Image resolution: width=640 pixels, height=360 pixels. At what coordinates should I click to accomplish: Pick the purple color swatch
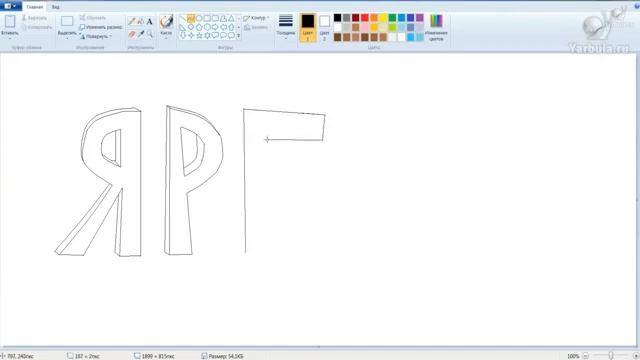(x=420, y=18)
